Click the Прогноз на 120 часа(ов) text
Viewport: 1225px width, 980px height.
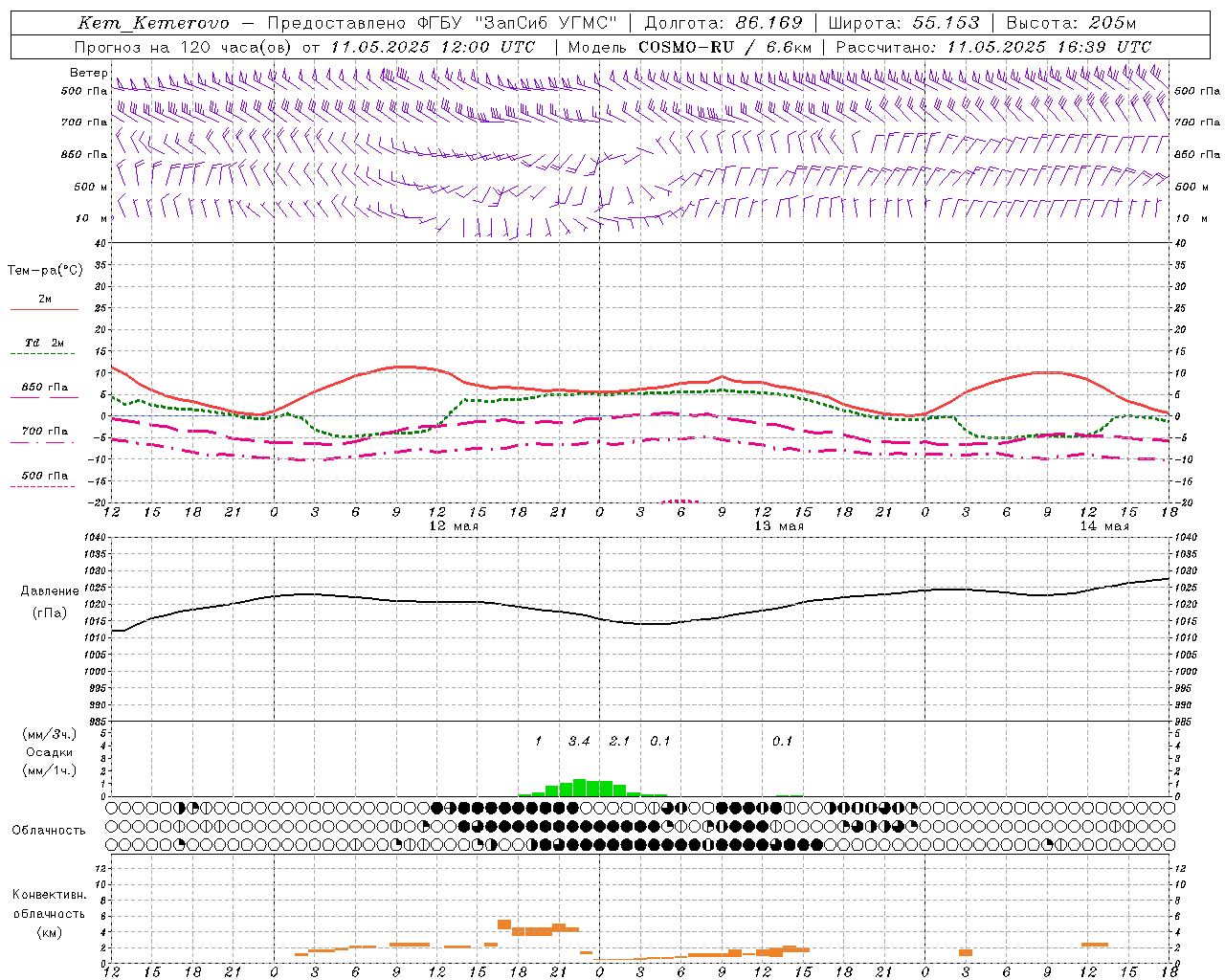[x=184, y=47]
